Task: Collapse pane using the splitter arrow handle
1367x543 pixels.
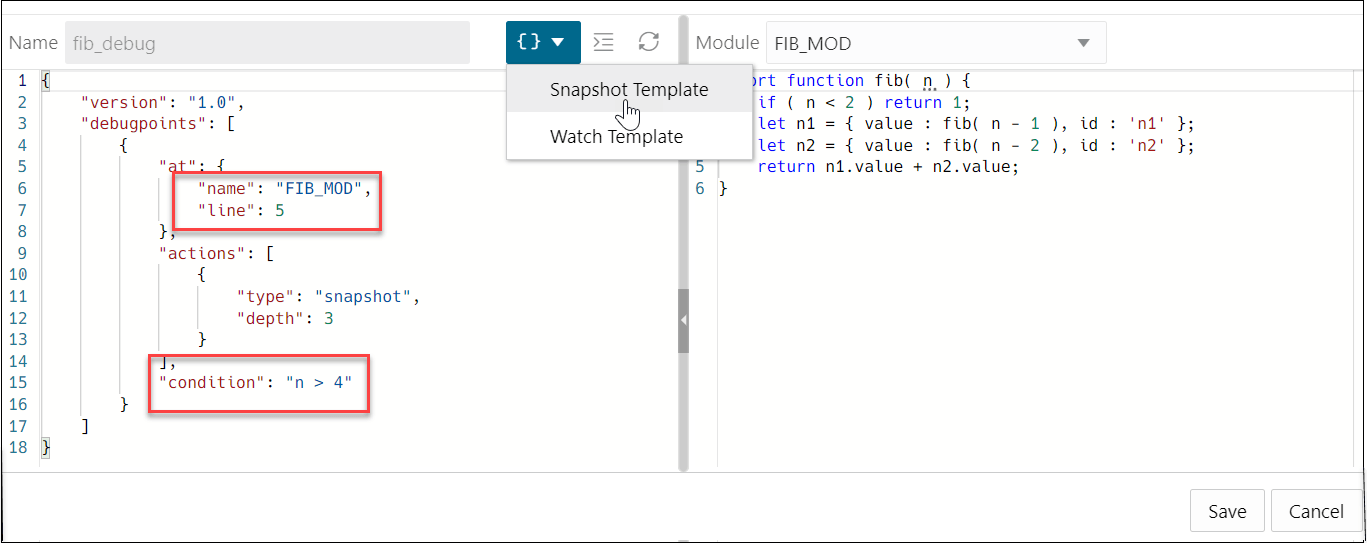Action: coord(683,320)
